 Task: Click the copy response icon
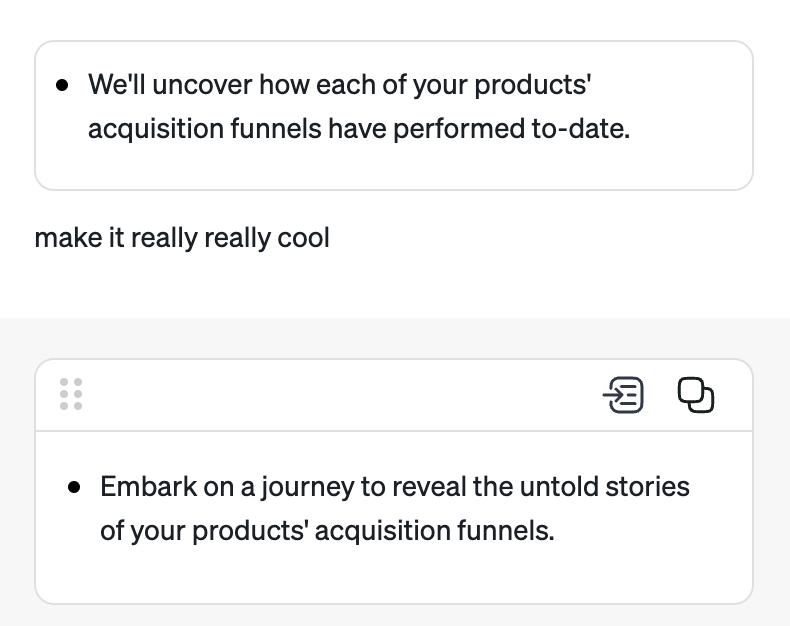pos(696,395)
